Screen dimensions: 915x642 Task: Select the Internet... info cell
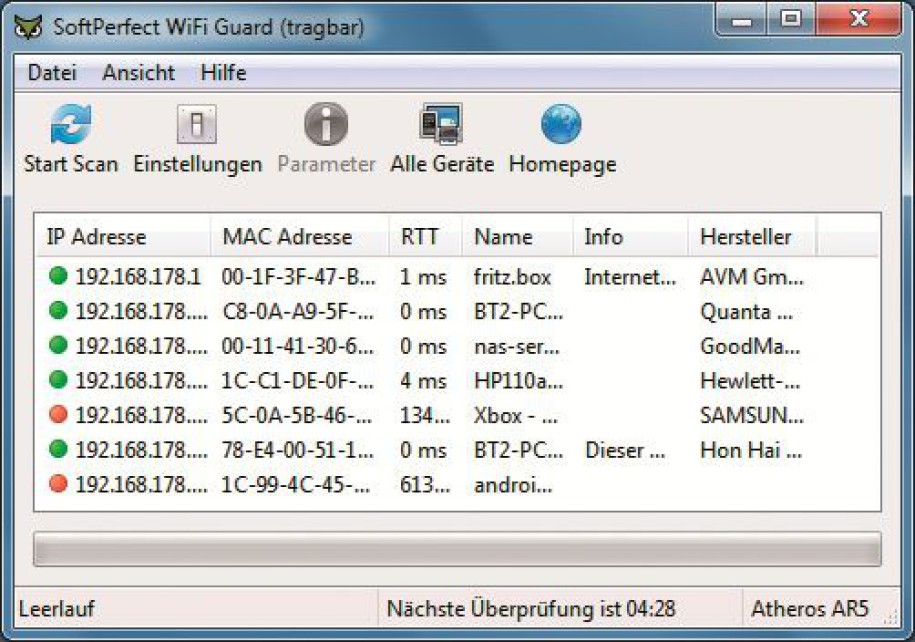click(x=630, y=276)
